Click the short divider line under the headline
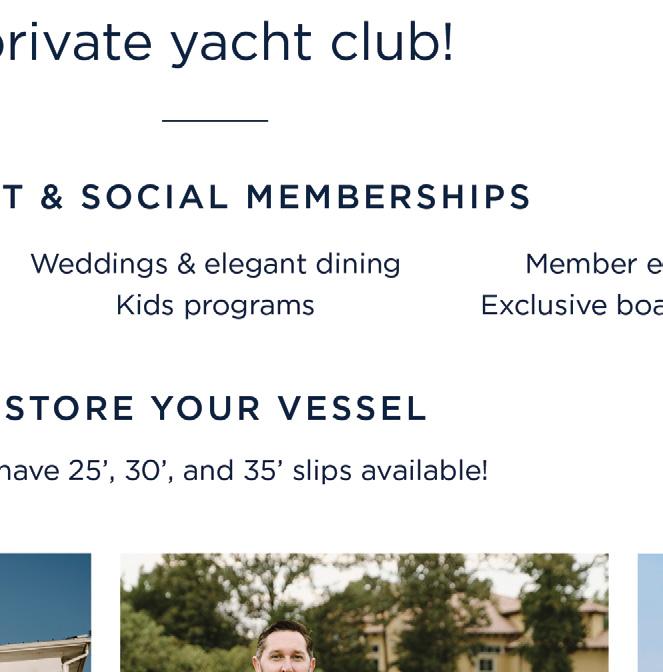This screenshot has width=663, height=672. pyautogui.click(x=215, y=121)
